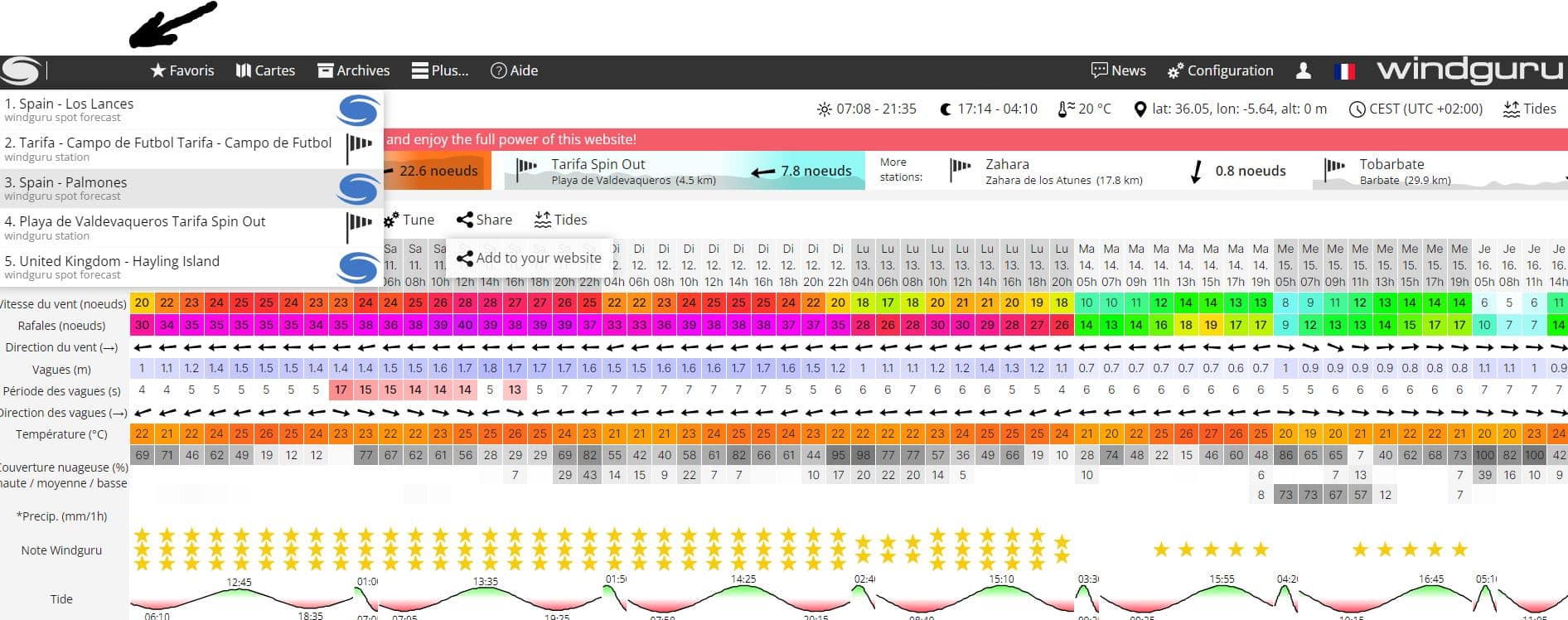Open the Archives menu

353,71
